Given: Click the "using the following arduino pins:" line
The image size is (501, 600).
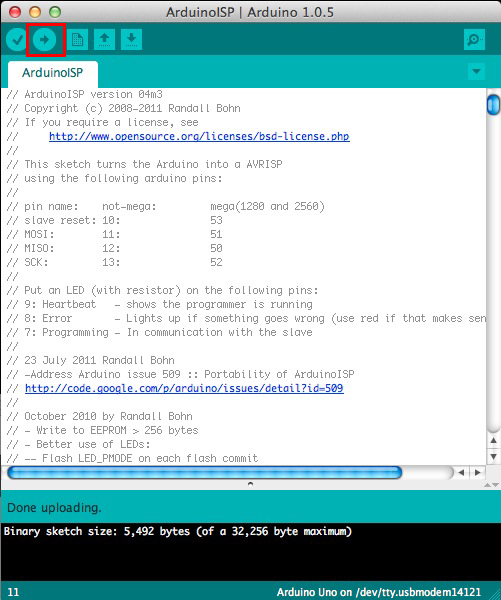Looking at the screenshot, I should point(114,178).
